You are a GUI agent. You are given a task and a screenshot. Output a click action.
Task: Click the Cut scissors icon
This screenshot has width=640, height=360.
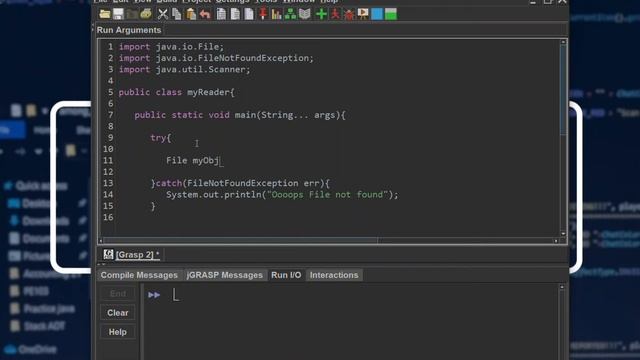pos(162,14)
